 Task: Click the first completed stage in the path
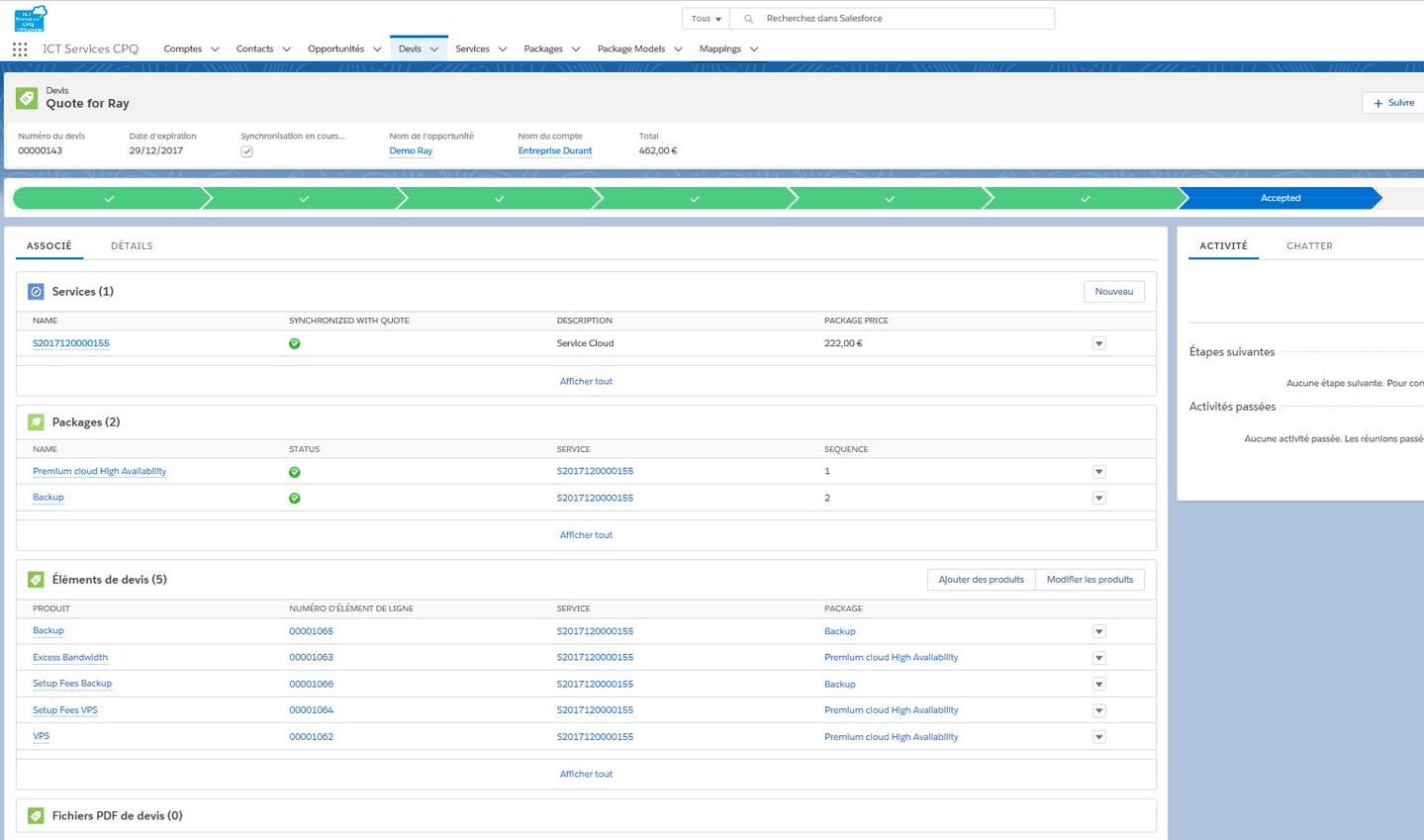109,198
